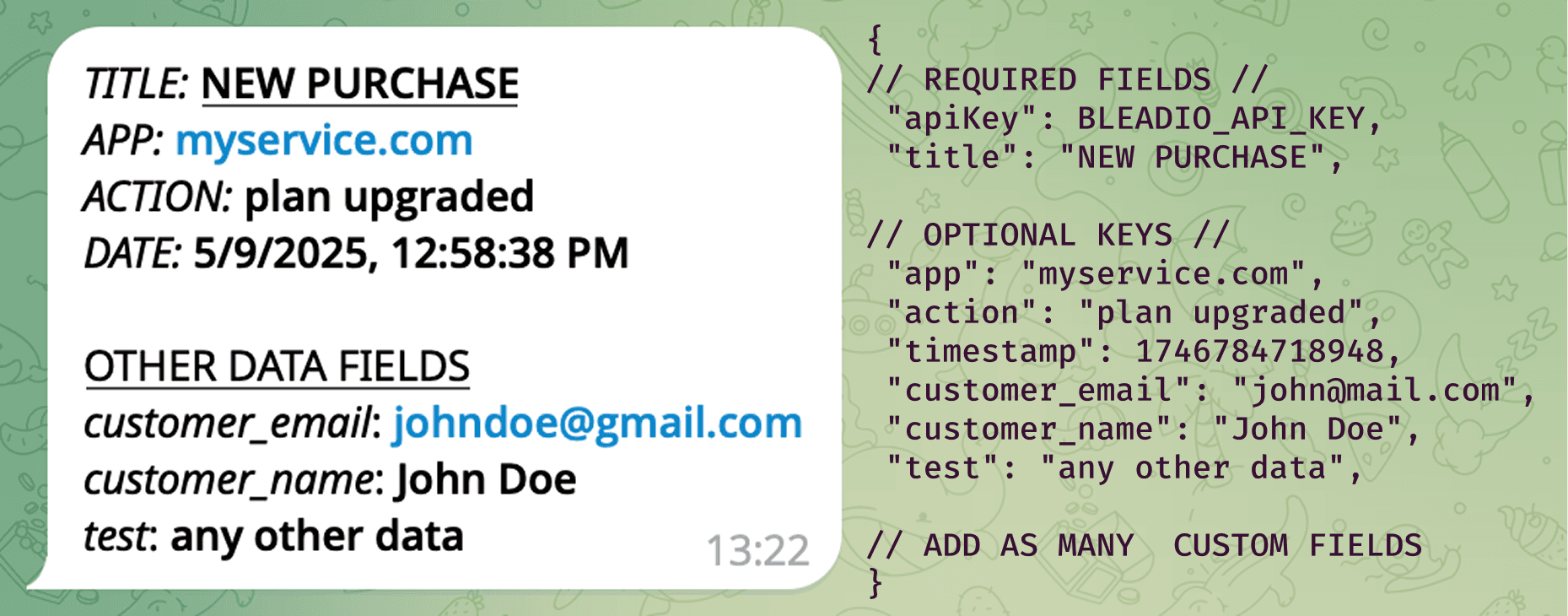Open the myservice.com link in message
Screen dimensions: 1568x616
324,141
